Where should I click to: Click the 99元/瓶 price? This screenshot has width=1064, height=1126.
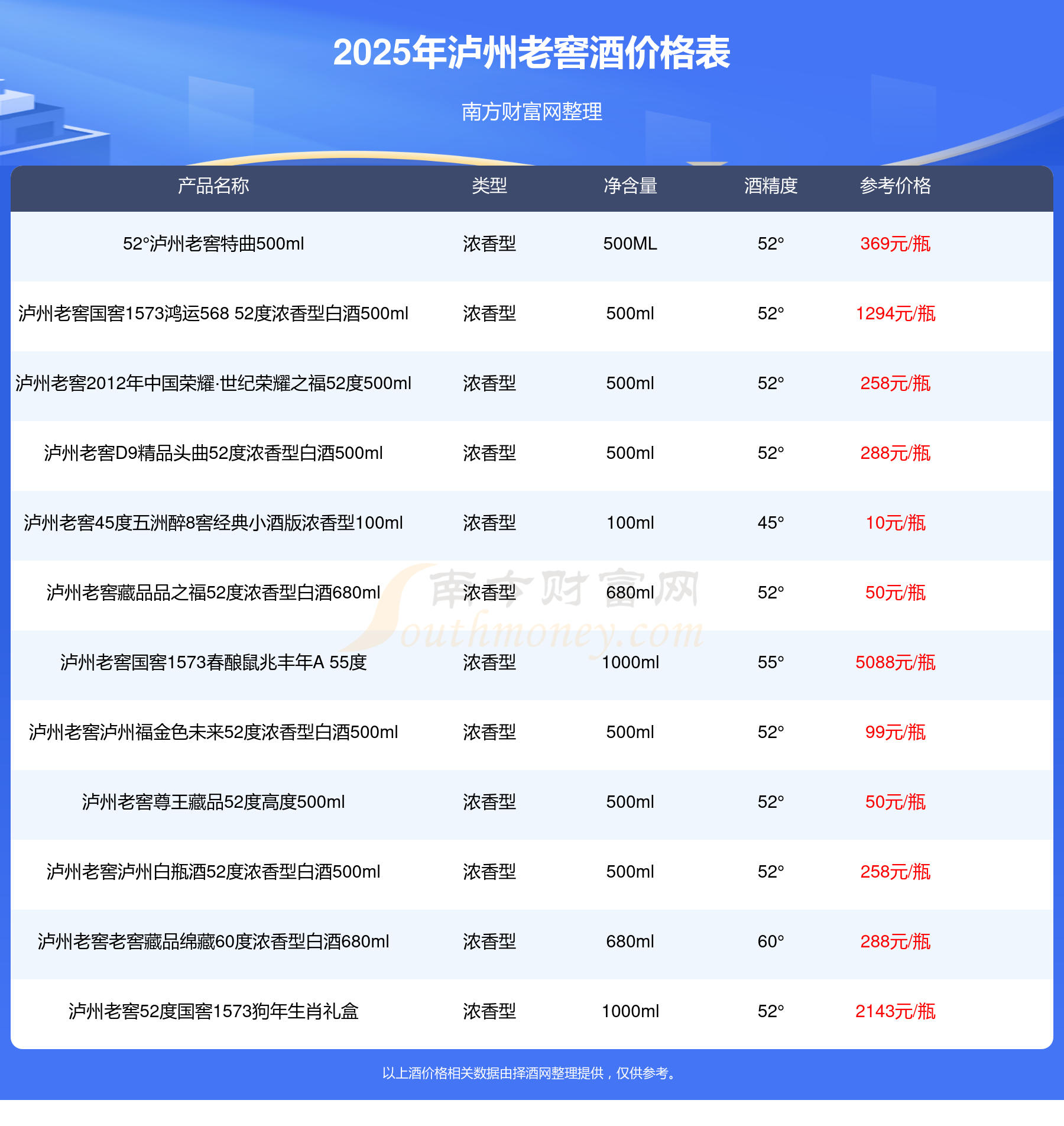point(896,732)
